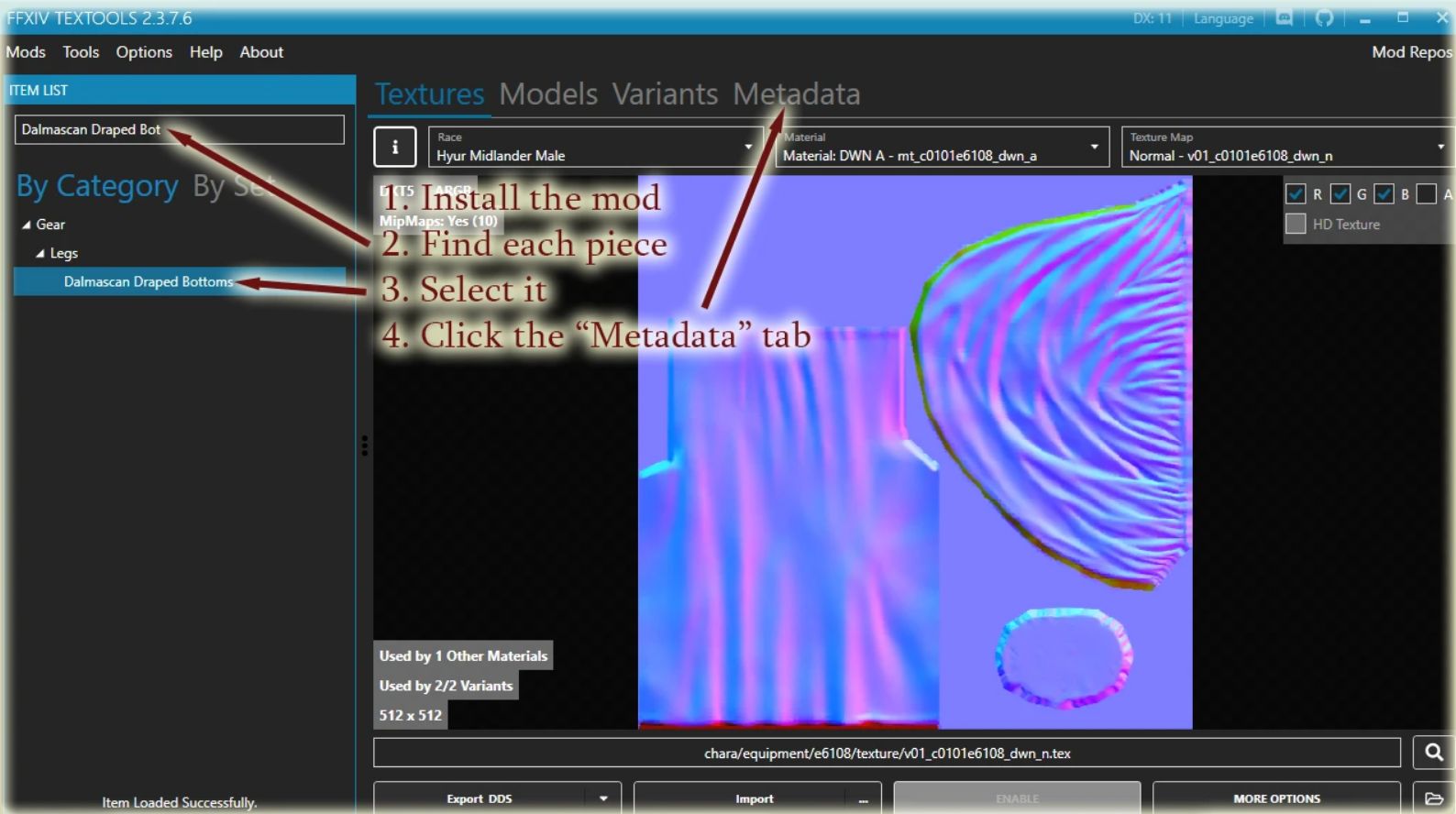This screenshot has height=814, width=1456.
Task: Click 'Used by 1 Other Materials' label
Action: 463,655
